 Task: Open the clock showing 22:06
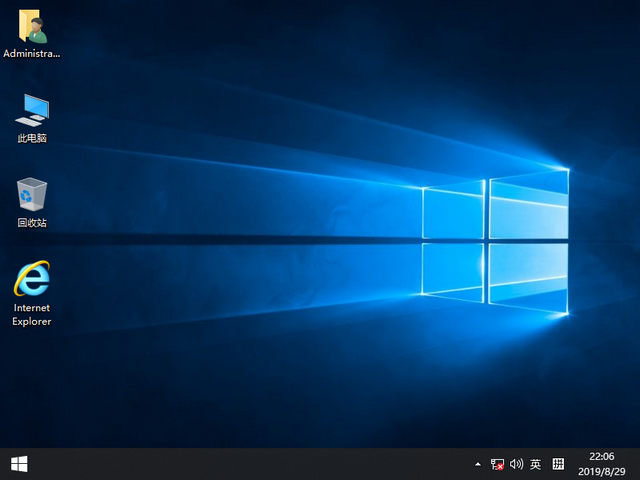click(602, 456)
